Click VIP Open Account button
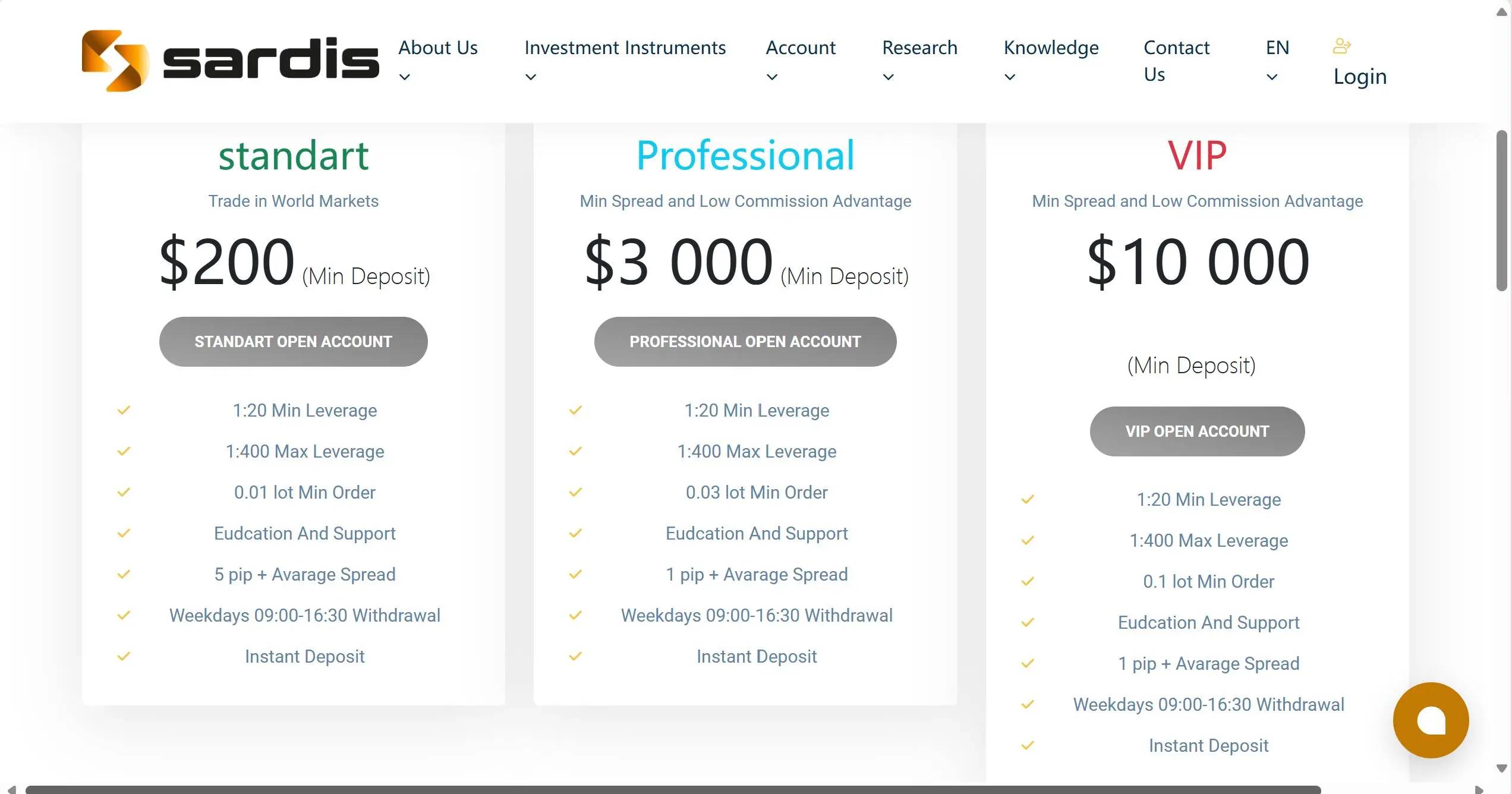 coord(1198,431)
